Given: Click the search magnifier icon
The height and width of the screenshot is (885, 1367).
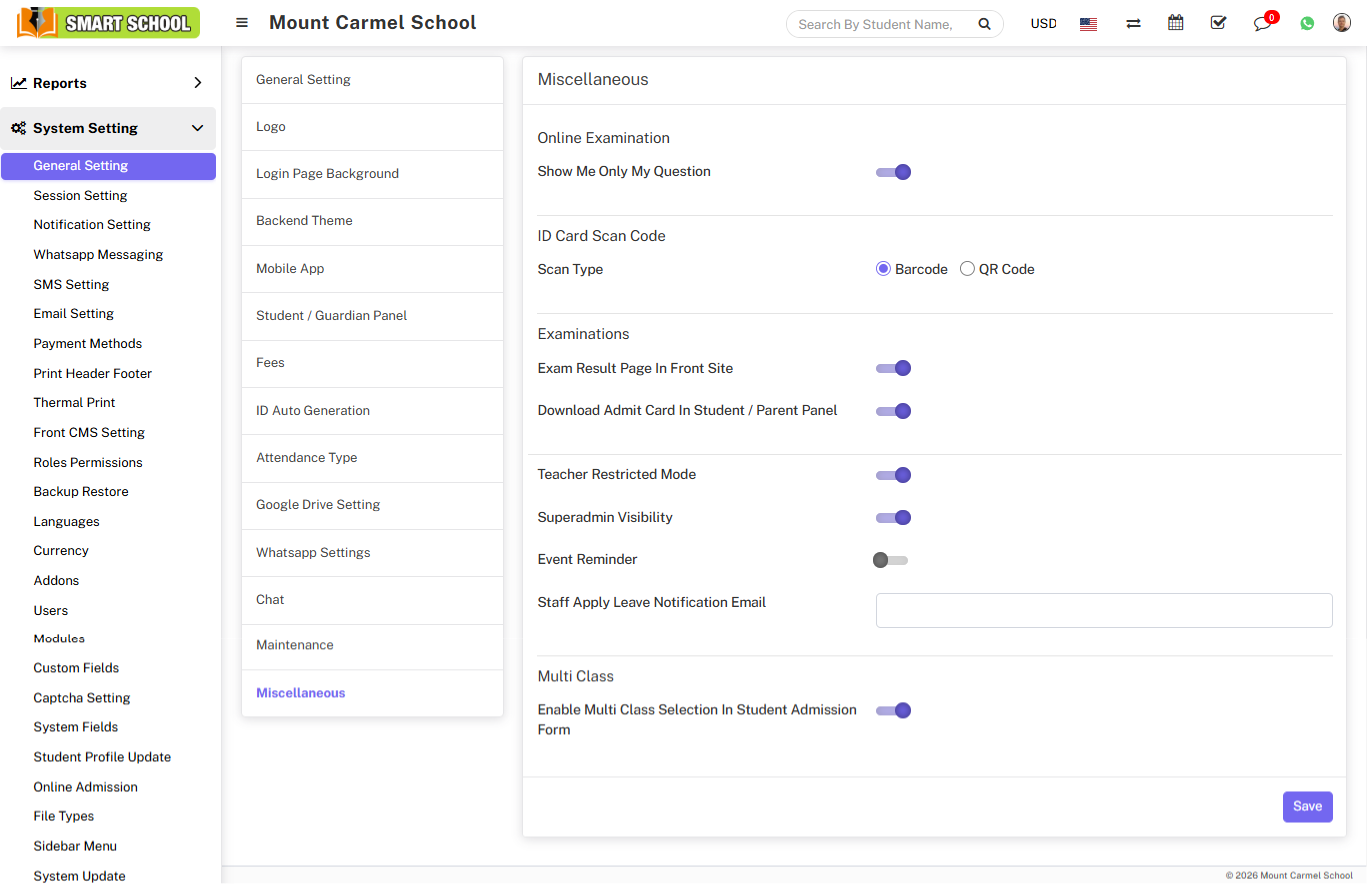Looking at the screenshot, I should [x=984, y=24].
